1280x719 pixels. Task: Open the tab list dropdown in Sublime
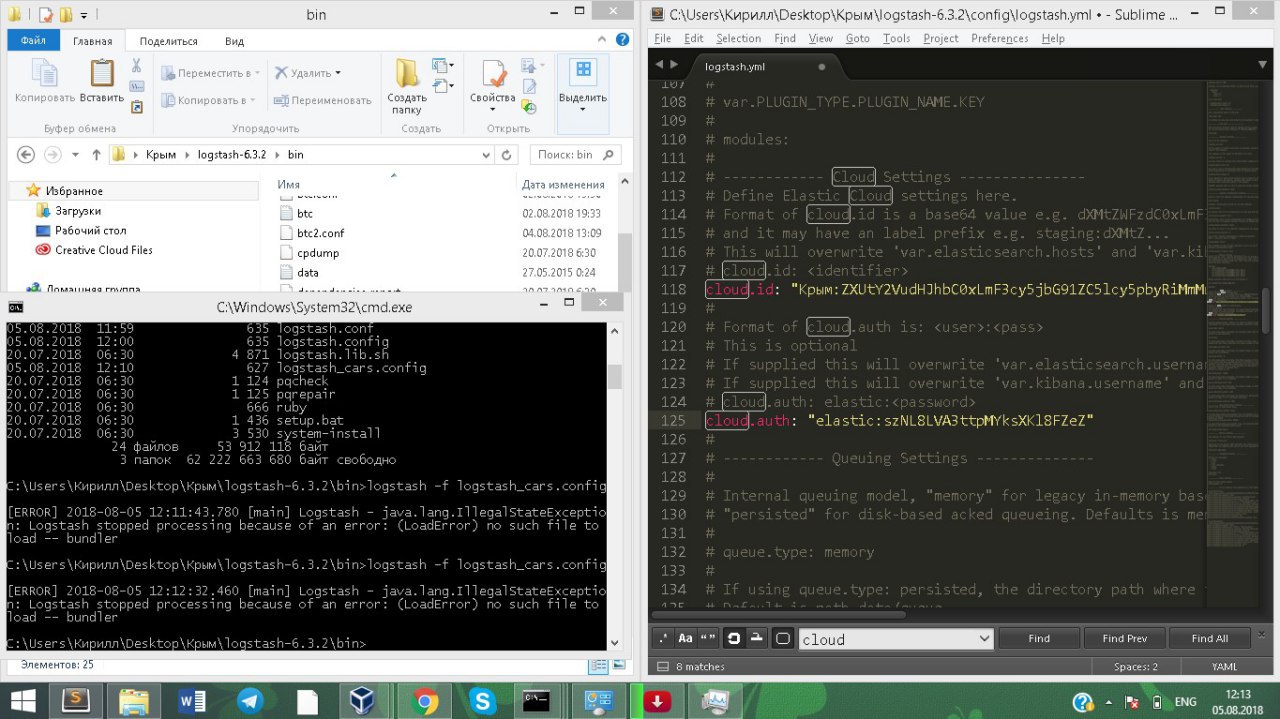pos(1262,65)
